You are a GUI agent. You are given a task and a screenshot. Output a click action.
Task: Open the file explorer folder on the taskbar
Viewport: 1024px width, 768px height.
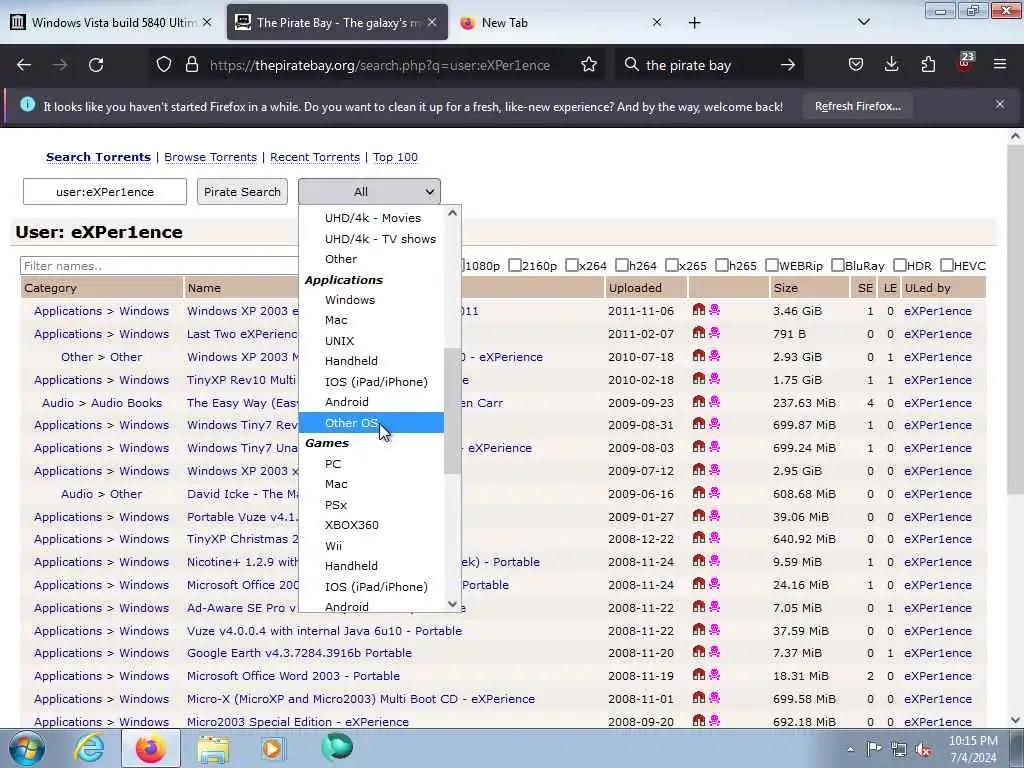(213, 749)
